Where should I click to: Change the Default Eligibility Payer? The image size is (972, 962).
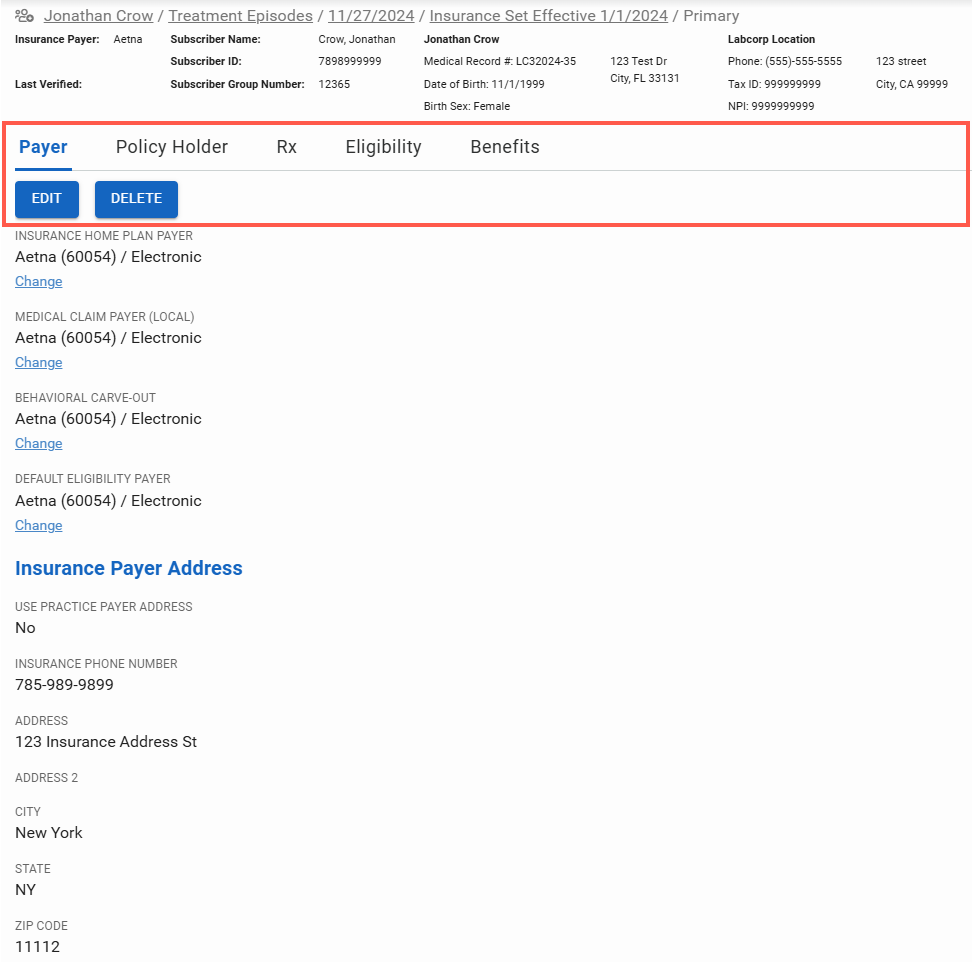coord(39,526)
